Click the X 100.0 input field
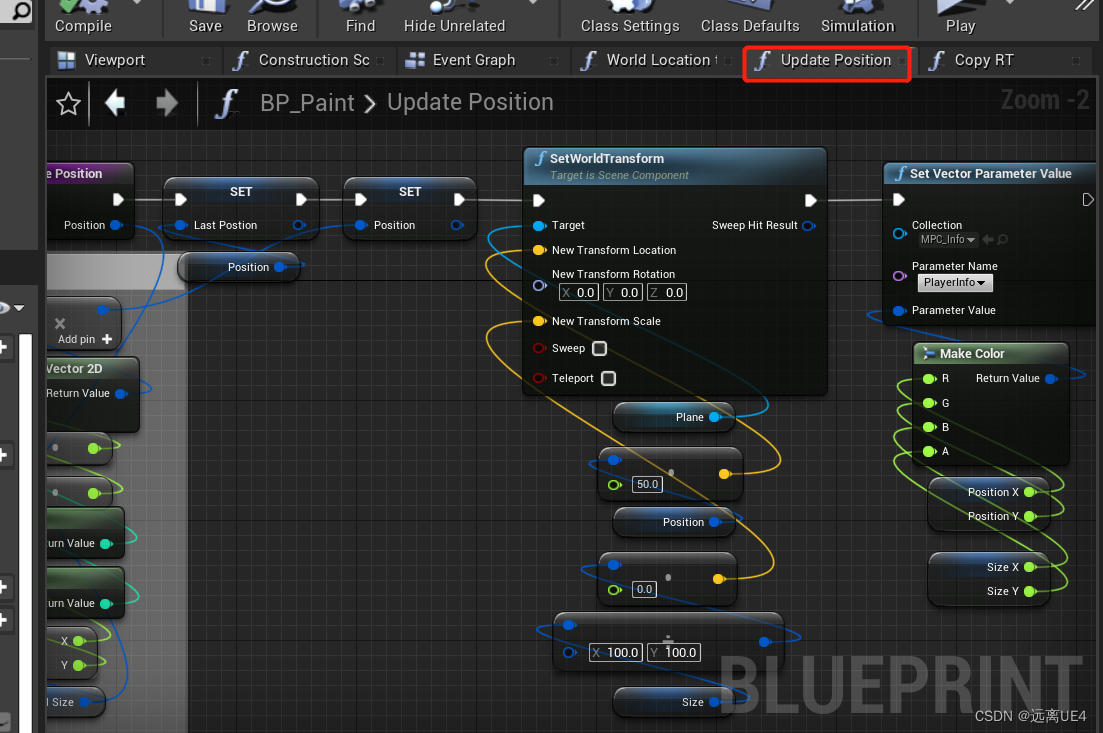1103x733 pixels. coord(615,652)
